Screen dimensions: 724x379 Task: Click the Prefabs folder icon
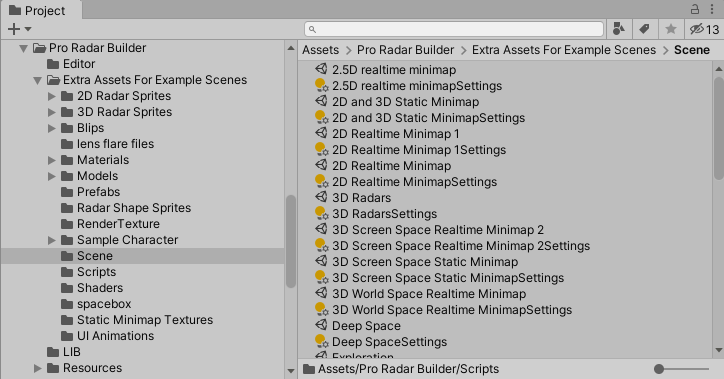click(67, 192)
